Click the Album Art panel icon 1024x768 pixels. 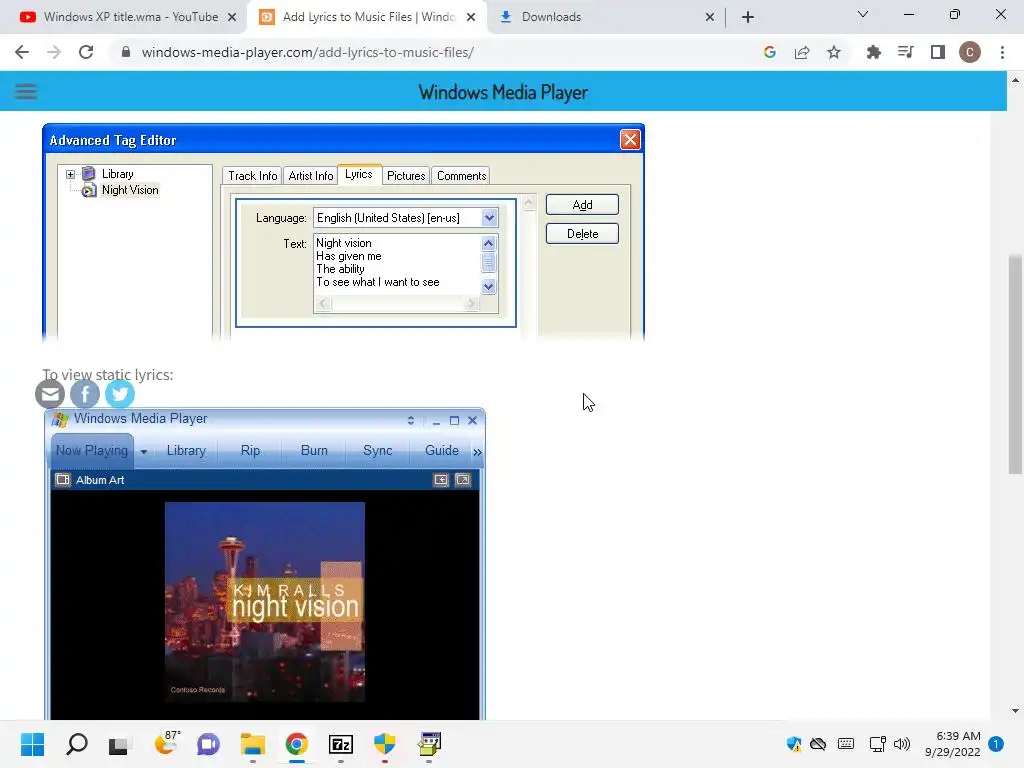coord(63,480)
